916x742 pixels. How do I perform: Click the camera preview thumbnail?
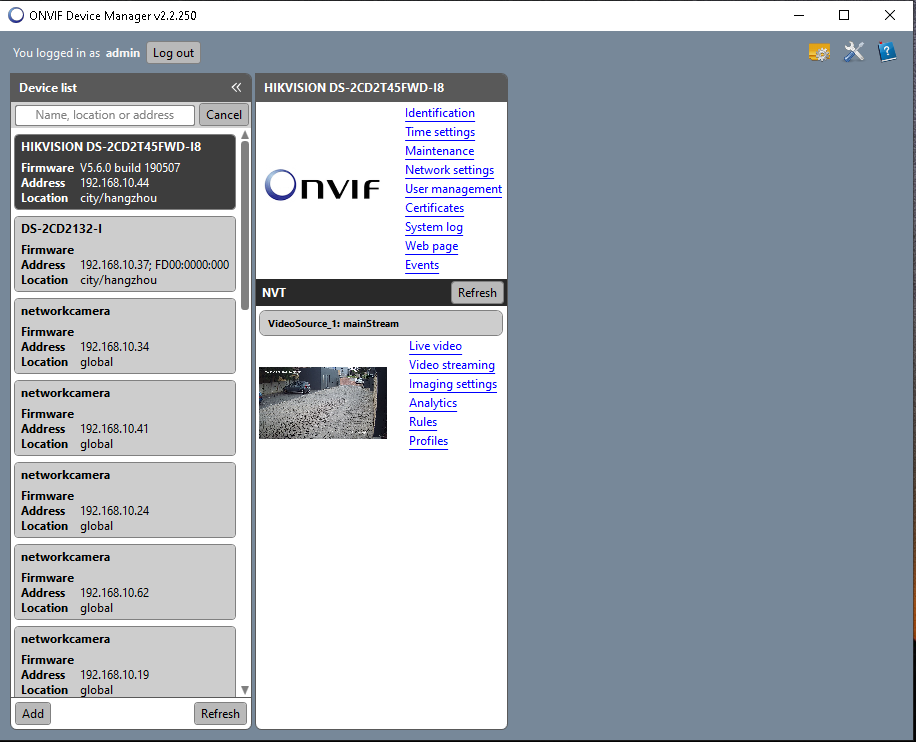[x=322, y=403]
